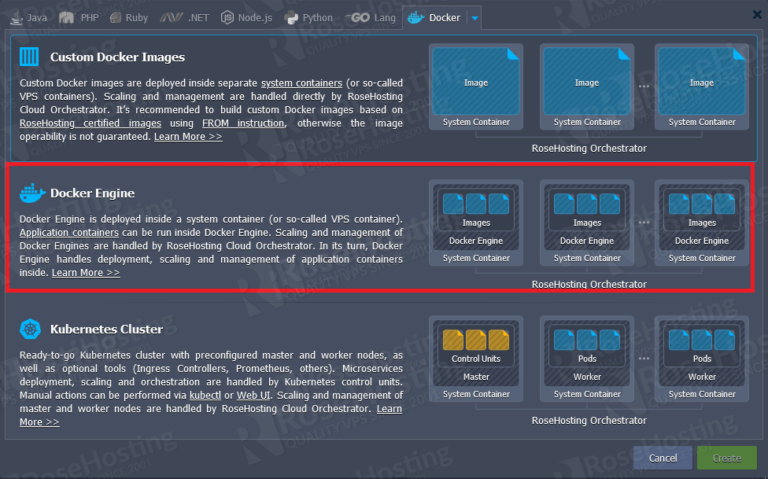768x479 pixels.
Task: Select the .NET tab
Action: click(x=184, y=18)
